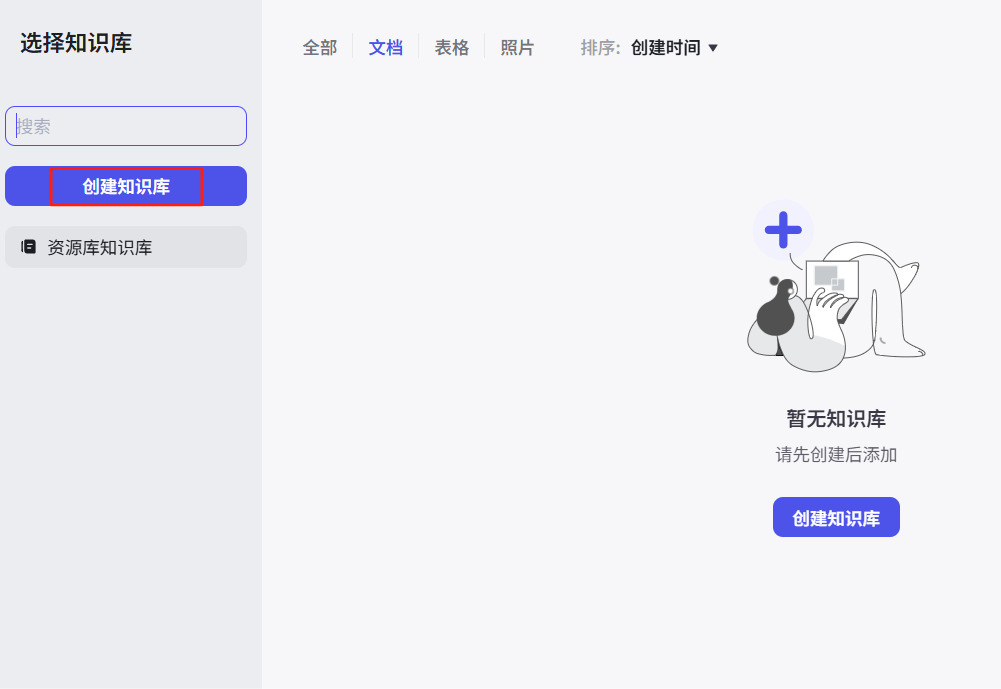Screen dimensions: 1001x689
Task: Click the 请先创建后添加 hint text
Action: tap(836, 453)
